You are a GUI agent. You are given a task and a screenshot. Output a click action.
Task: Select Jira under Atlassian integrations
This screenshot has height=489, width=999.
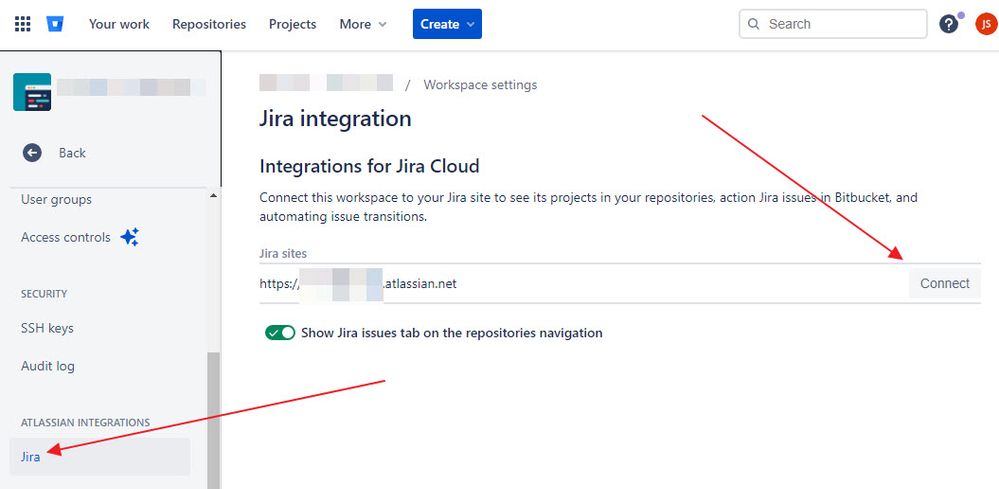click(102, 457)
